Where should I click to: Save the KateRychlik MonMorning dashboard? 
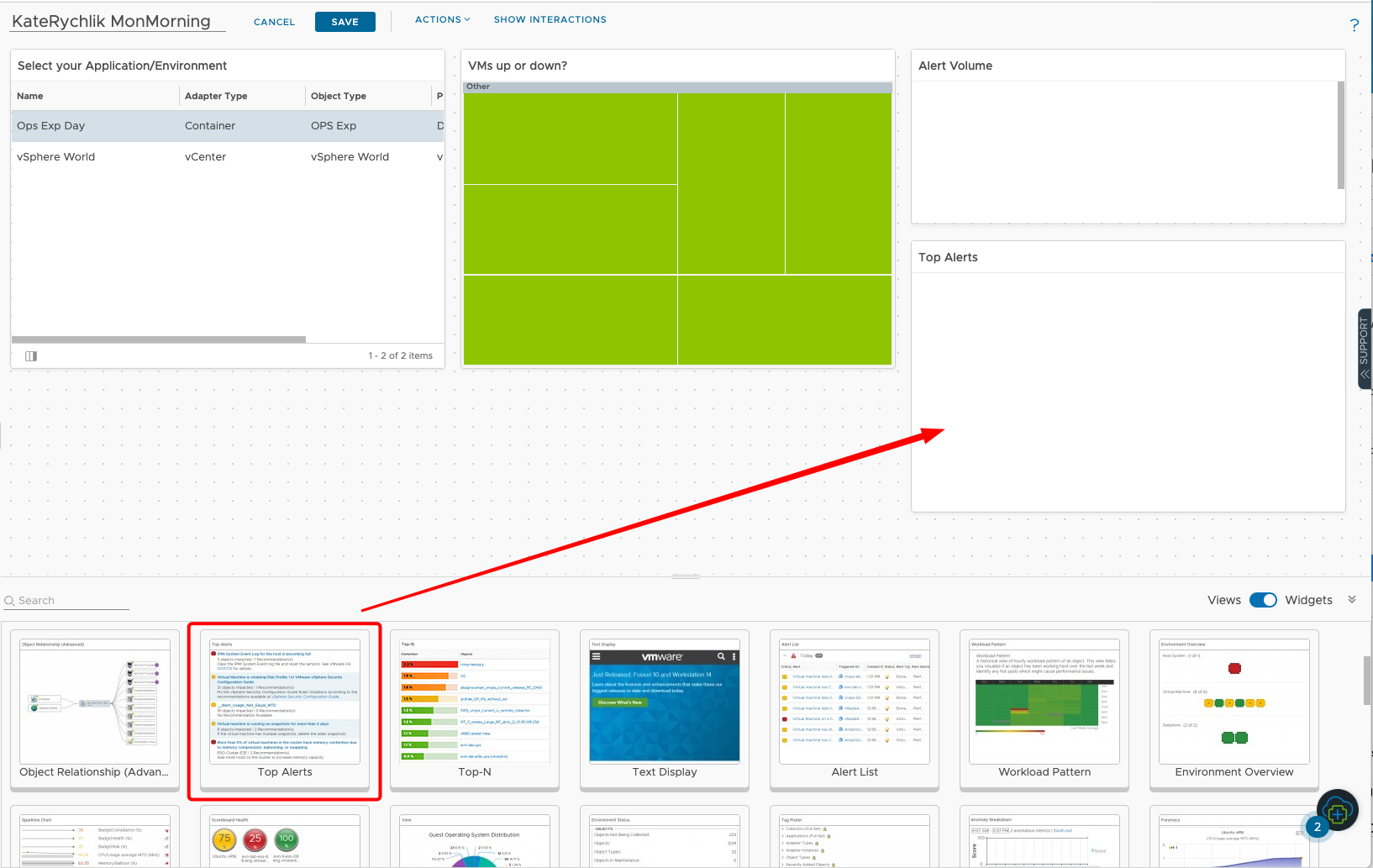click(x=345, y=22)
